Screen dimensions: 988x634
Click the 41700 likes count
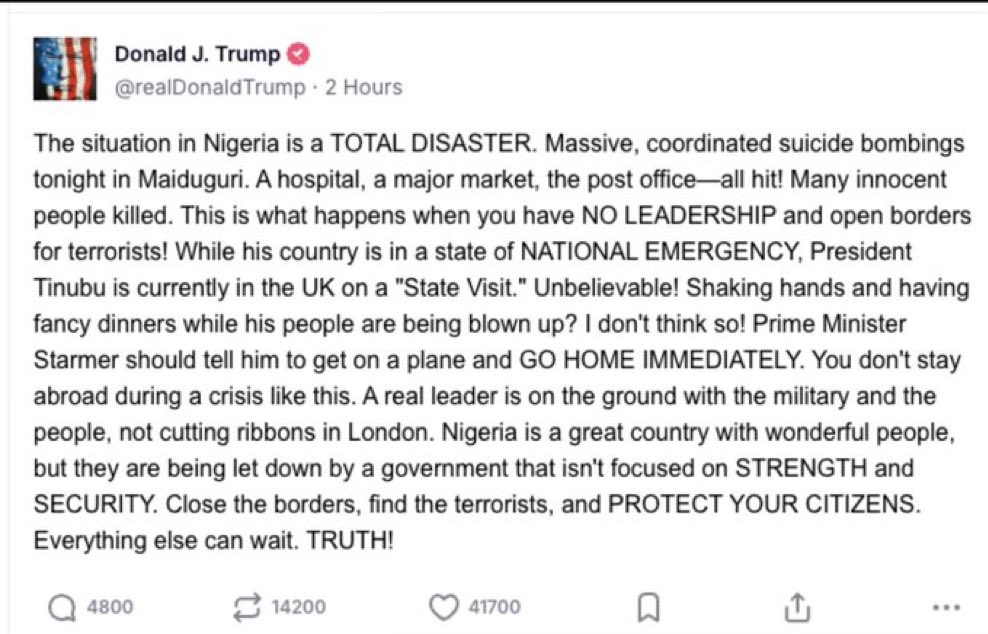tap(495, 607)
